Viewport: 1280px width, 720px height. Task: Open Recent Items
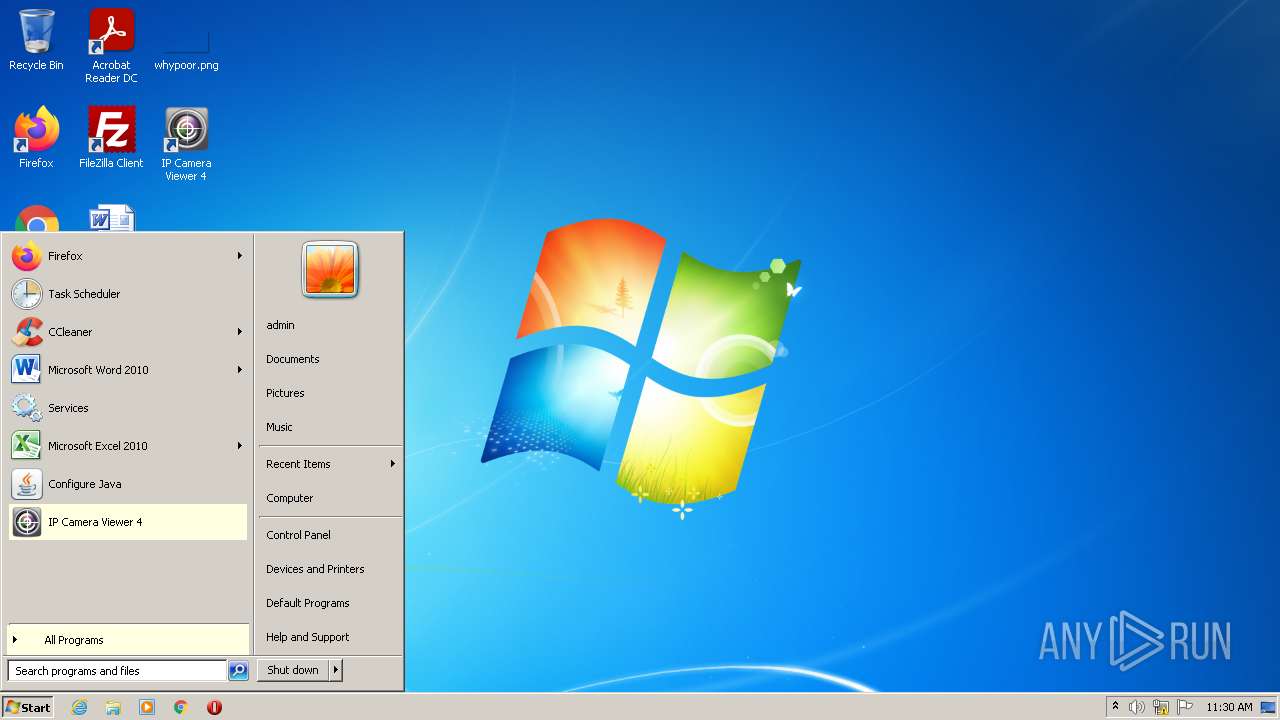330,464
